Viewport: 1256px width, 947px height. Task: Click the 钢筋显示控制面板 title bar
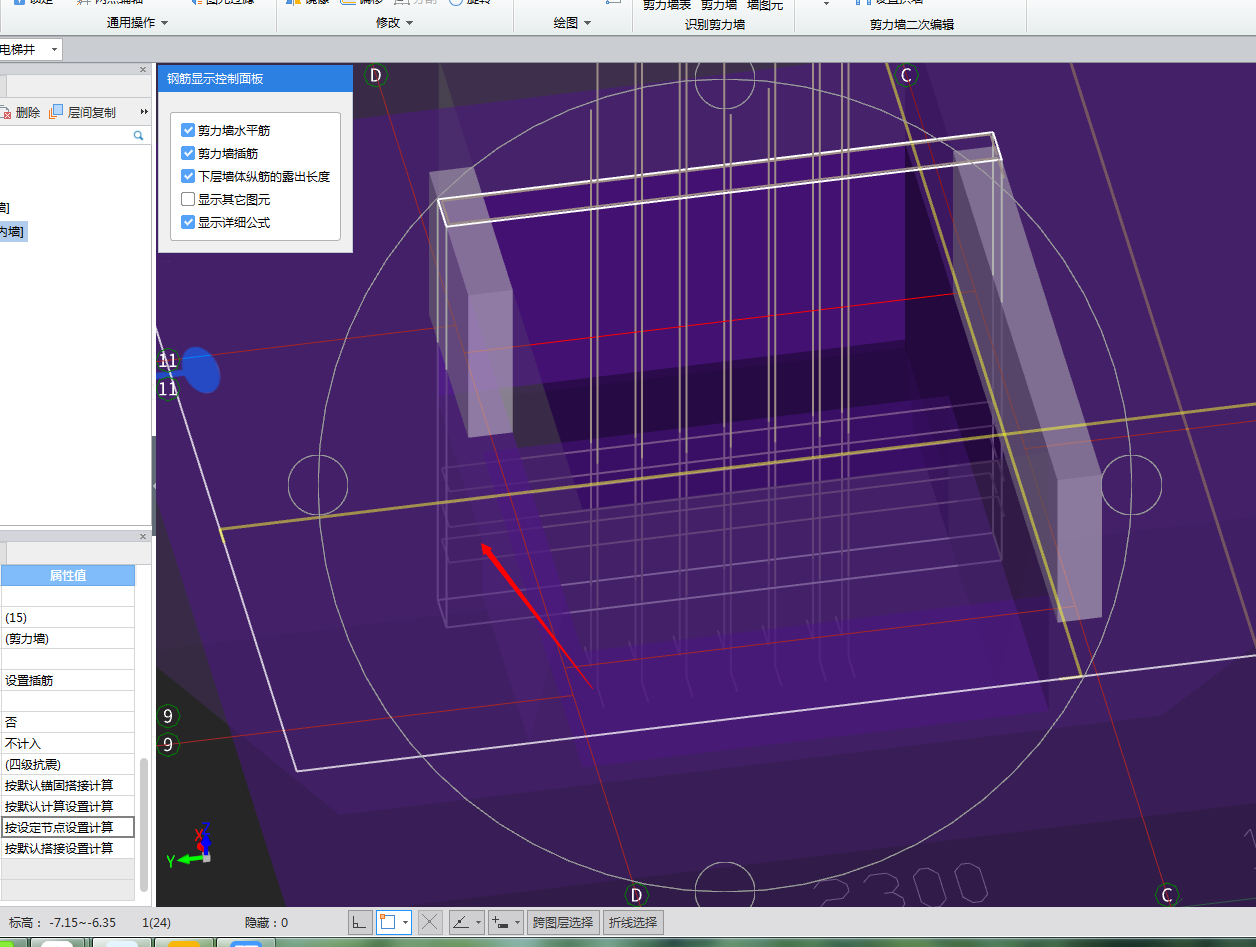click(255, 78)
